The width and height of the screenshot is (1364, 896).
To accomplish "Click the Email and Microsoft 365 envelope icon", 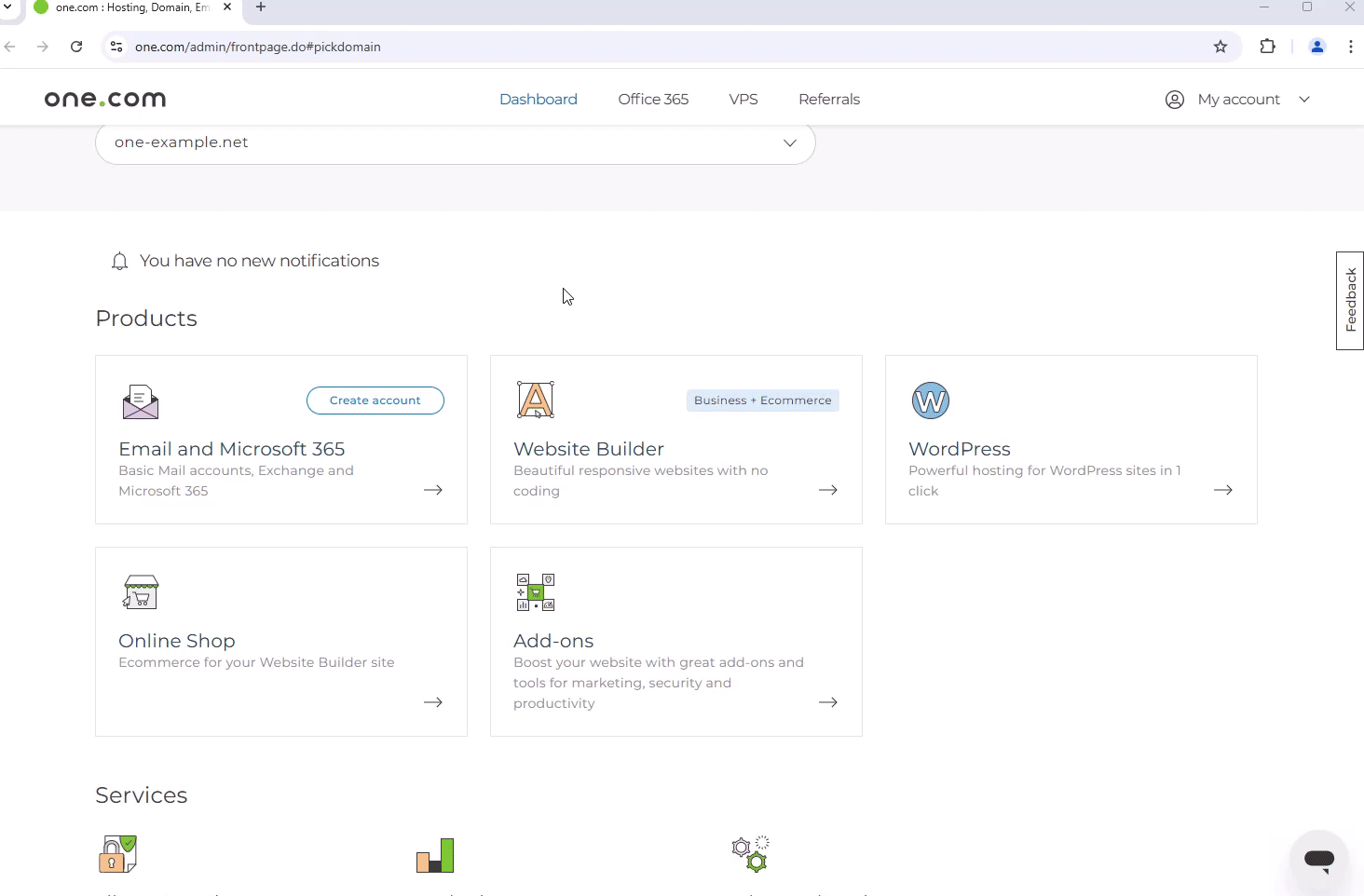I will tap(141, 401).
